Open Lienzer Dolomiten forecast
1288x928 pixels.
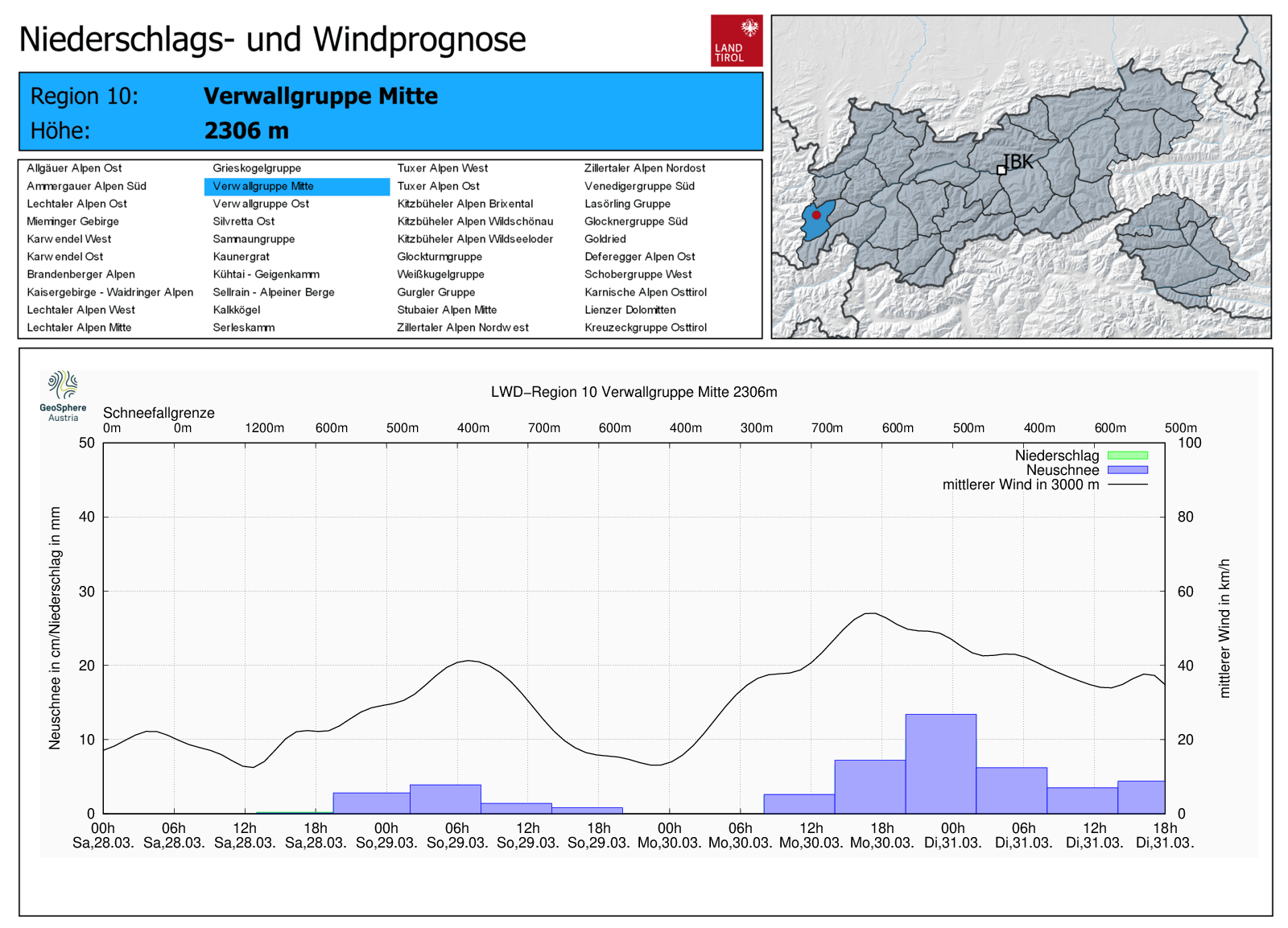pos(630,310)
